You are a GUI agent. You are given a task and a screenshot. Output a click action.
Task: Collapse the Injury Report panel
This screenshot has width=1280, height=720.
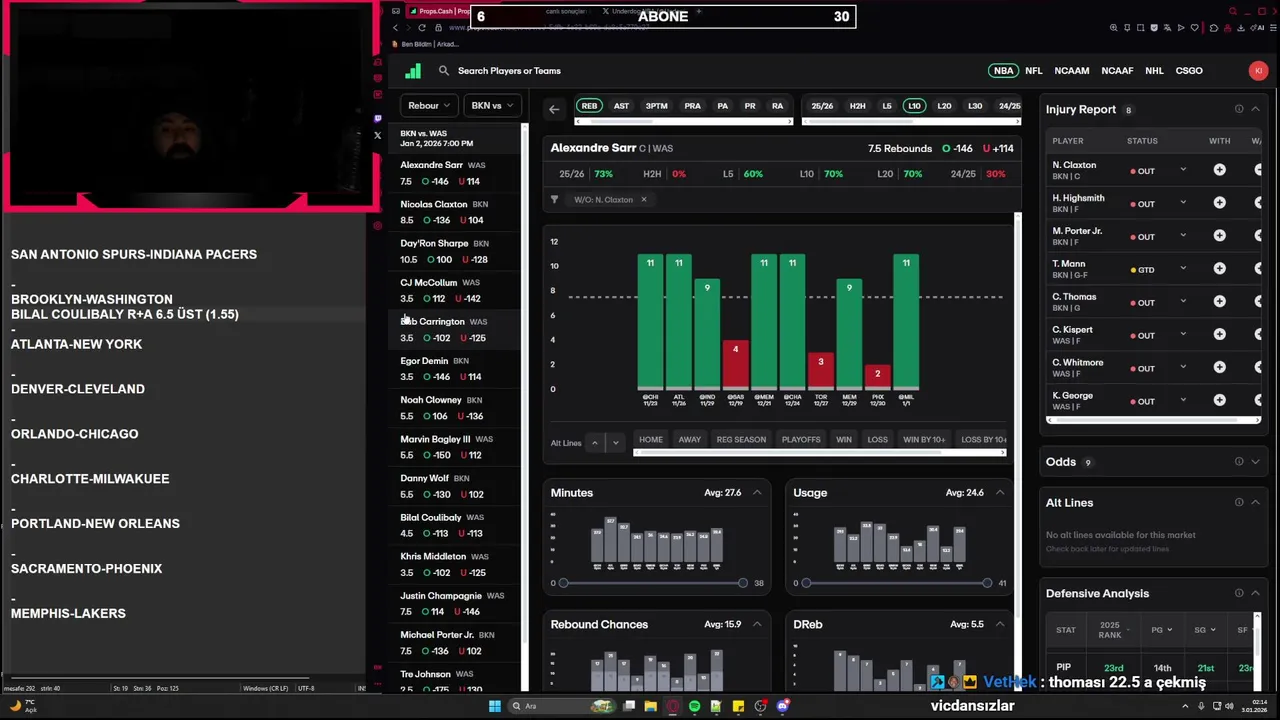pyautogui.click(x=1256, y=109)
